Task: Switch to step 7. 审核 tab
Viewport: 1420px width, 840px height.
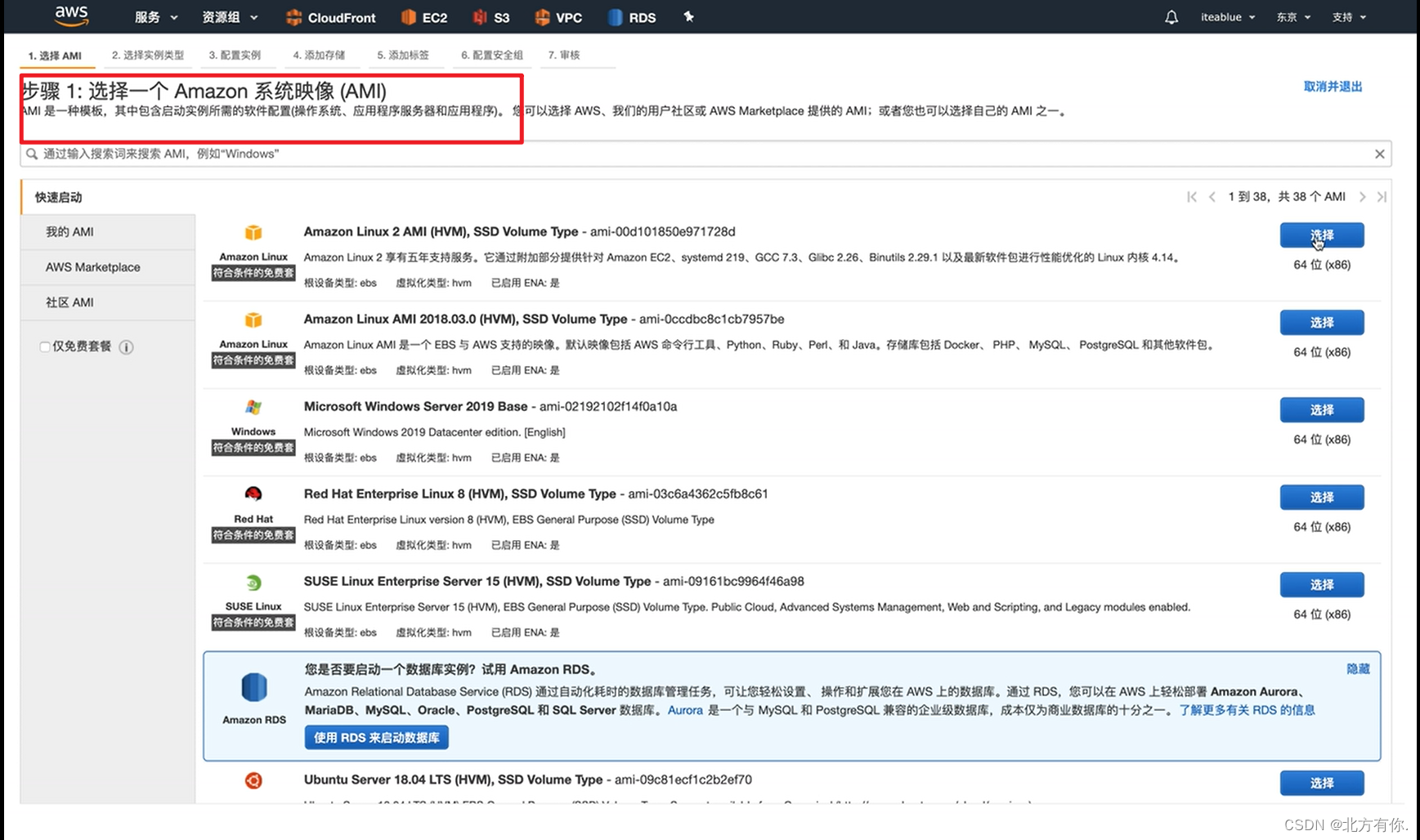Action: [x=564, y=55]
